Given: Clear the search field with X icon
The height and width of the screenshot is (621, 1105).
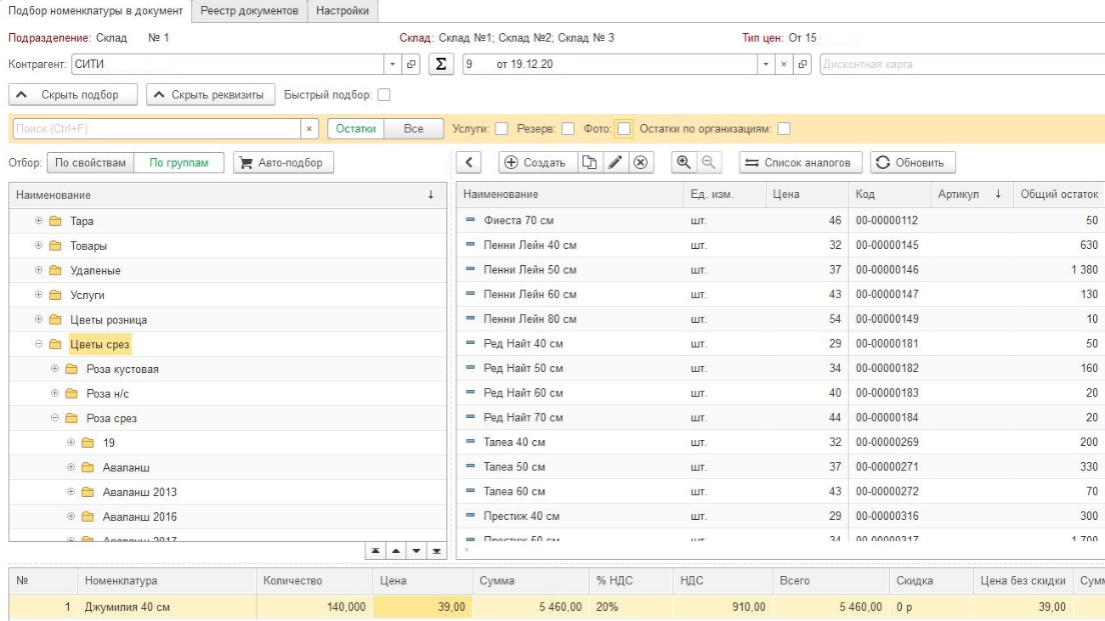Looking at the screenshot, I should pos(309,129).
